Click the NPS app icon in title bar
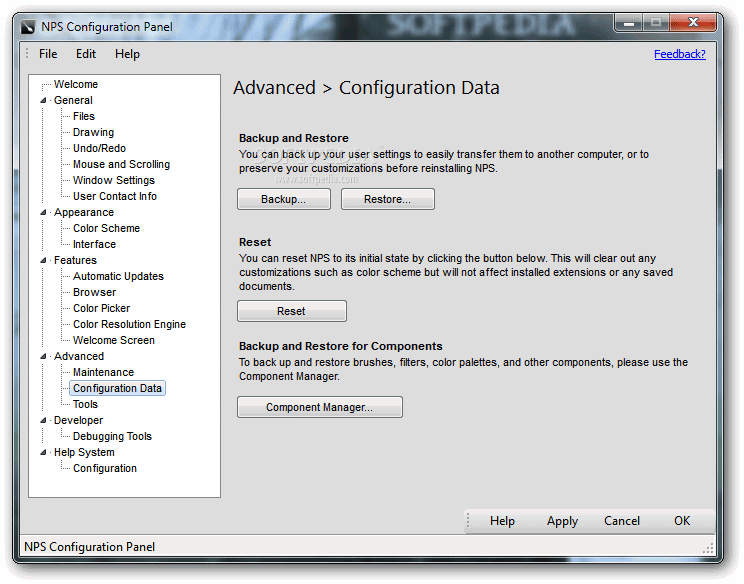The height and width of the screenshot is (584, 744). [28, 27]
